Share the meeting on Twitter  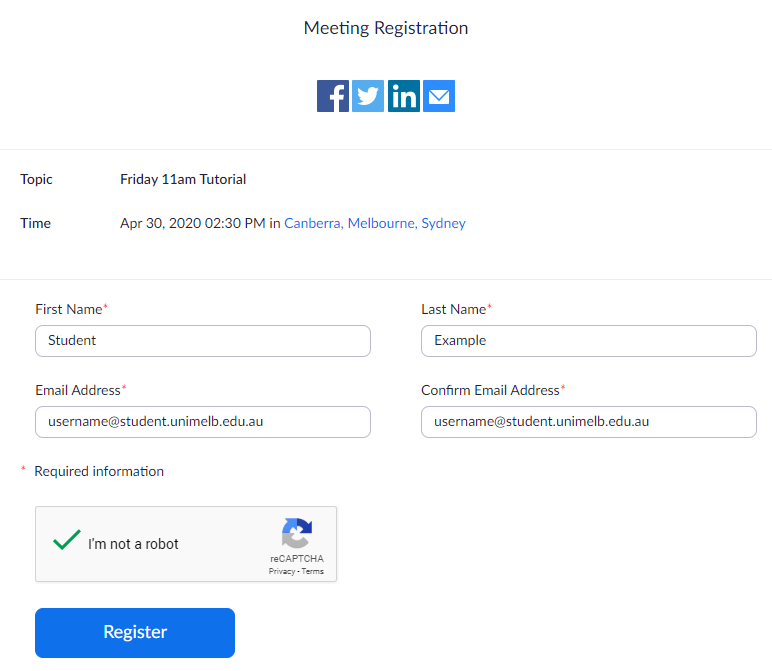368,96
